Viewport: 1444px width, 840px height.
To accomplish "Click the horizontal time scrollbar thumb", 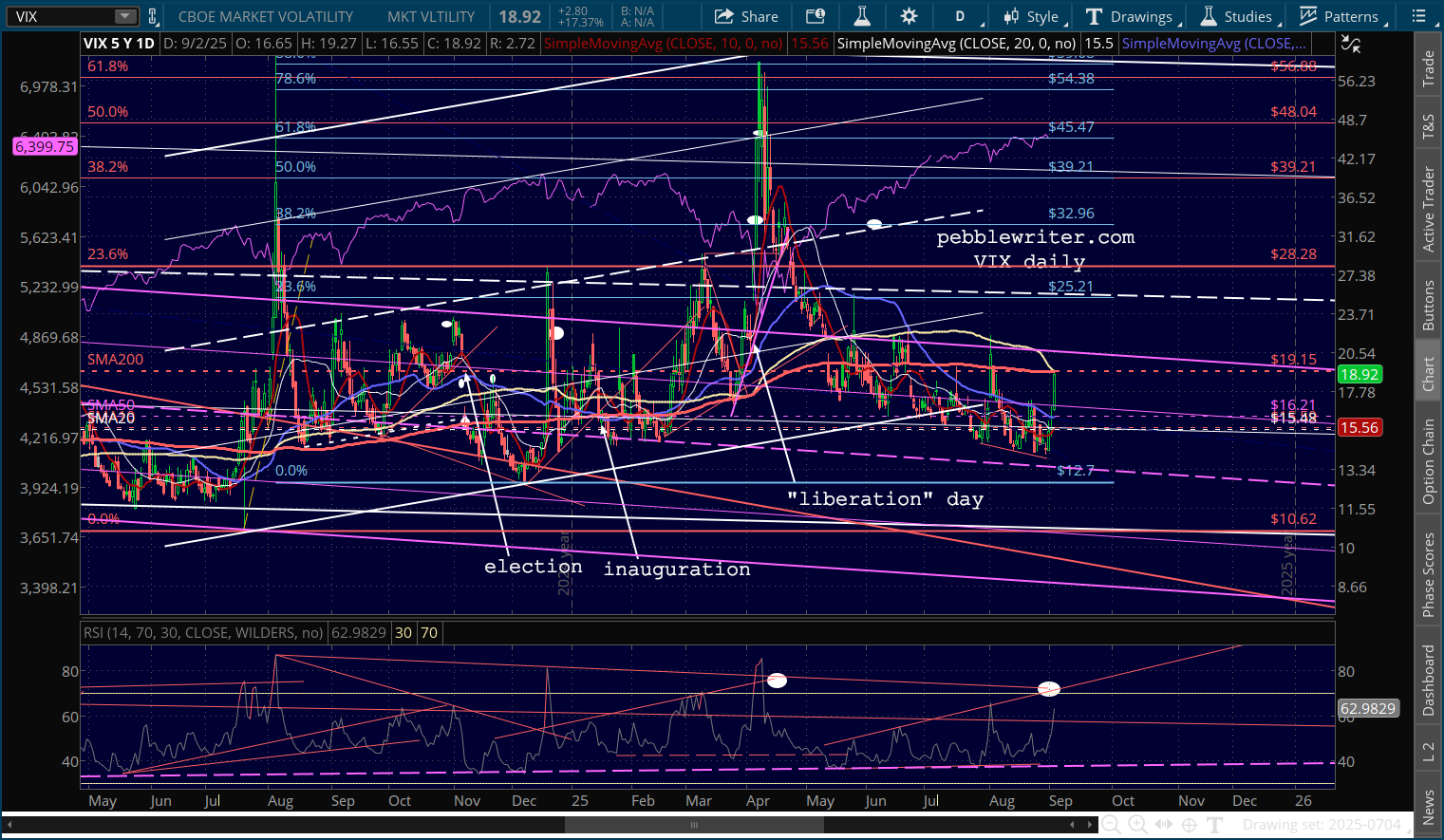I will pyautogui.click(x=694, y=825).
